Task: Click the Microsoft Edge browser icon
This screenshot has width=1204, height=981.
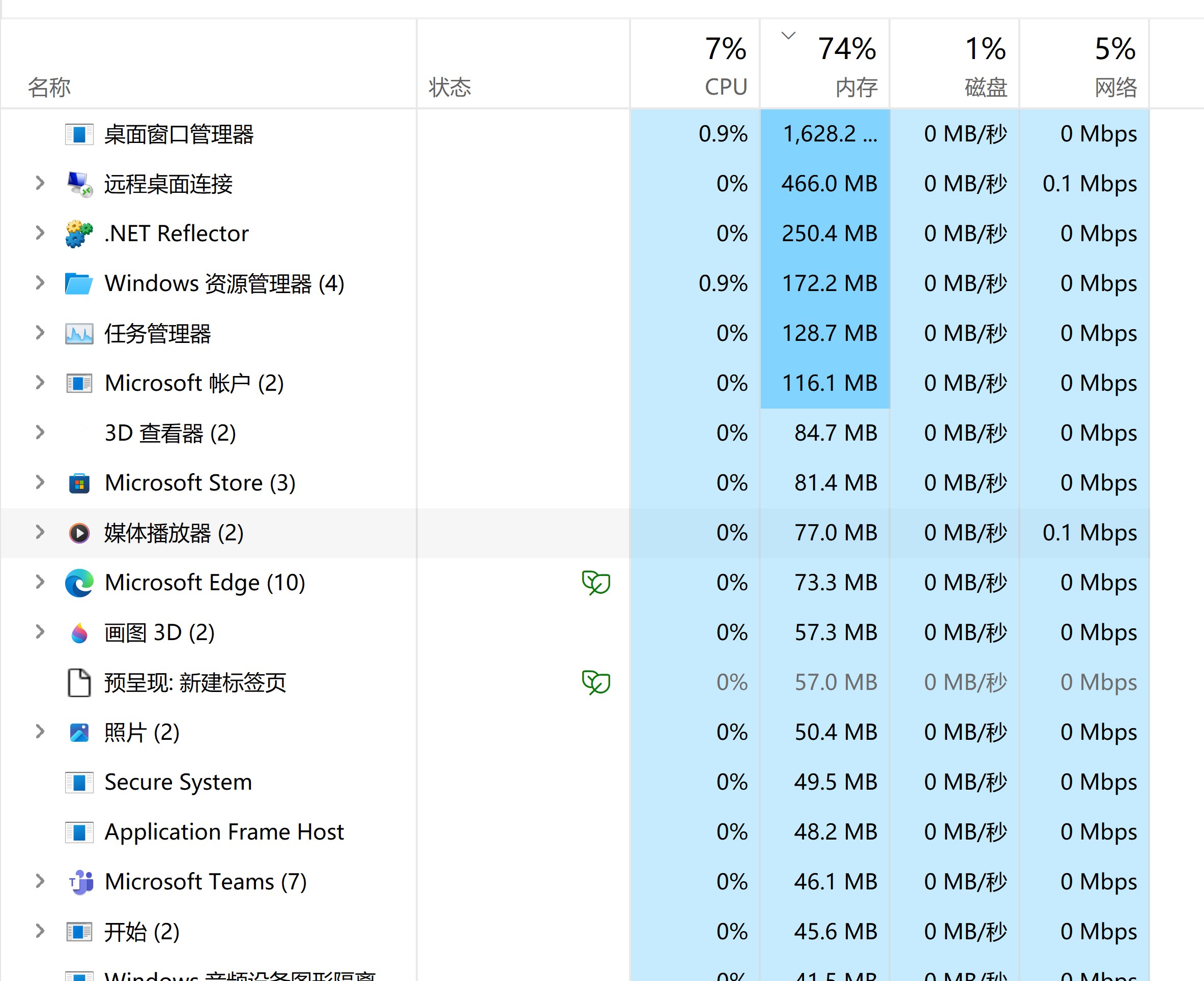Action: click(x=79, y=583)
